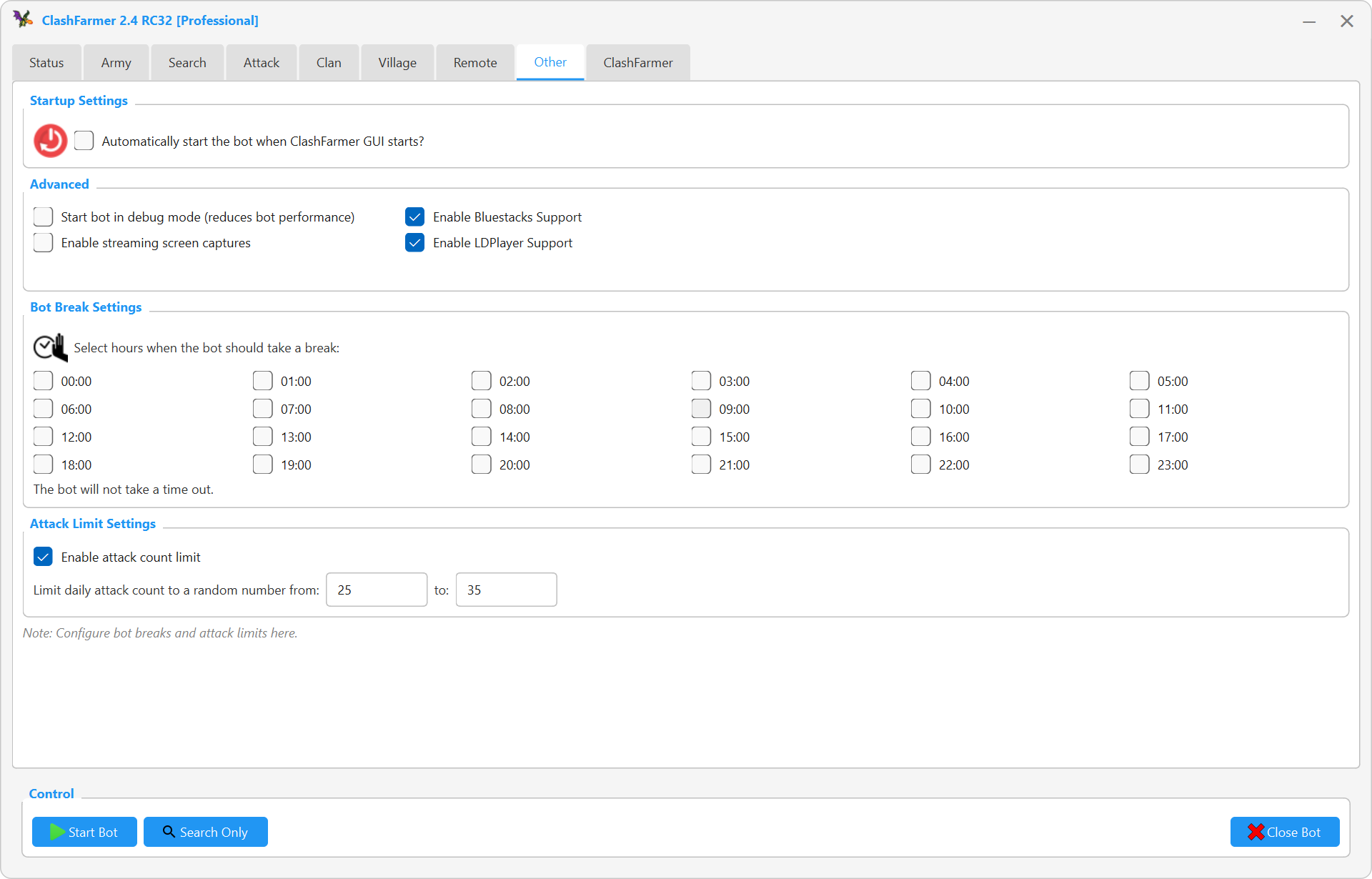This screenshot has height=879, width=1372.
Task: Uncheck Enable LDPlayer Support
Action: 414,242
